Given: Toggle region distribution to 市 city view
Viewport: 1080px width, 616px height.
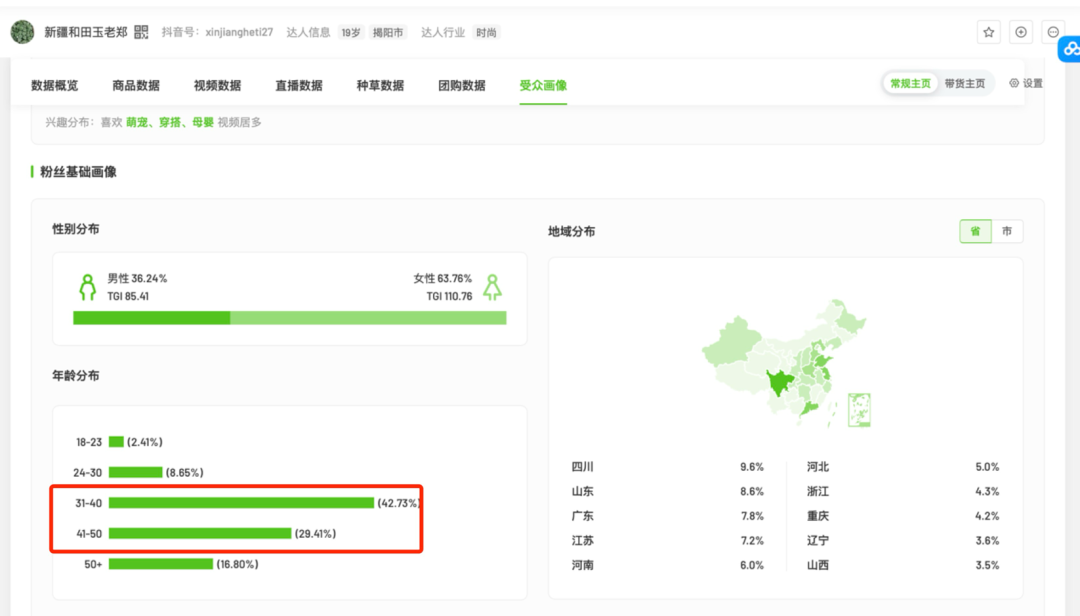Looking at the screenshot, I should [1006, 231].
